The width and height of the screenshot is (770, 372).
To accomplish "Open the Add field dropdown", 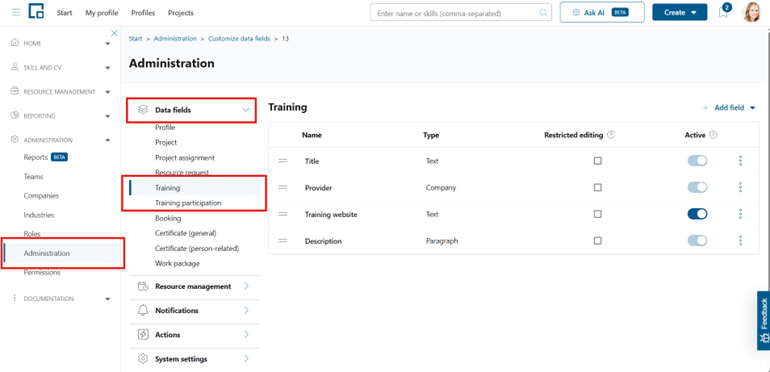I will tap(729, 107).
